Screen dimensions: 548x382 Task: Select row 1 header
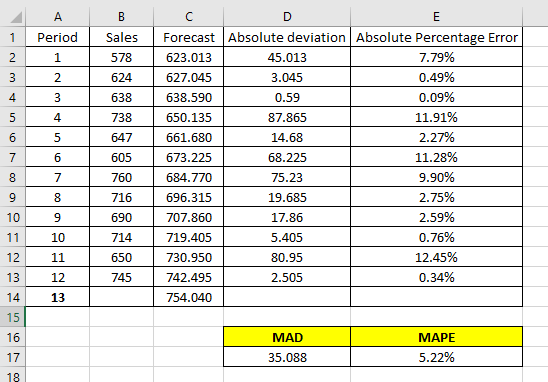click(x=13, y=37)
